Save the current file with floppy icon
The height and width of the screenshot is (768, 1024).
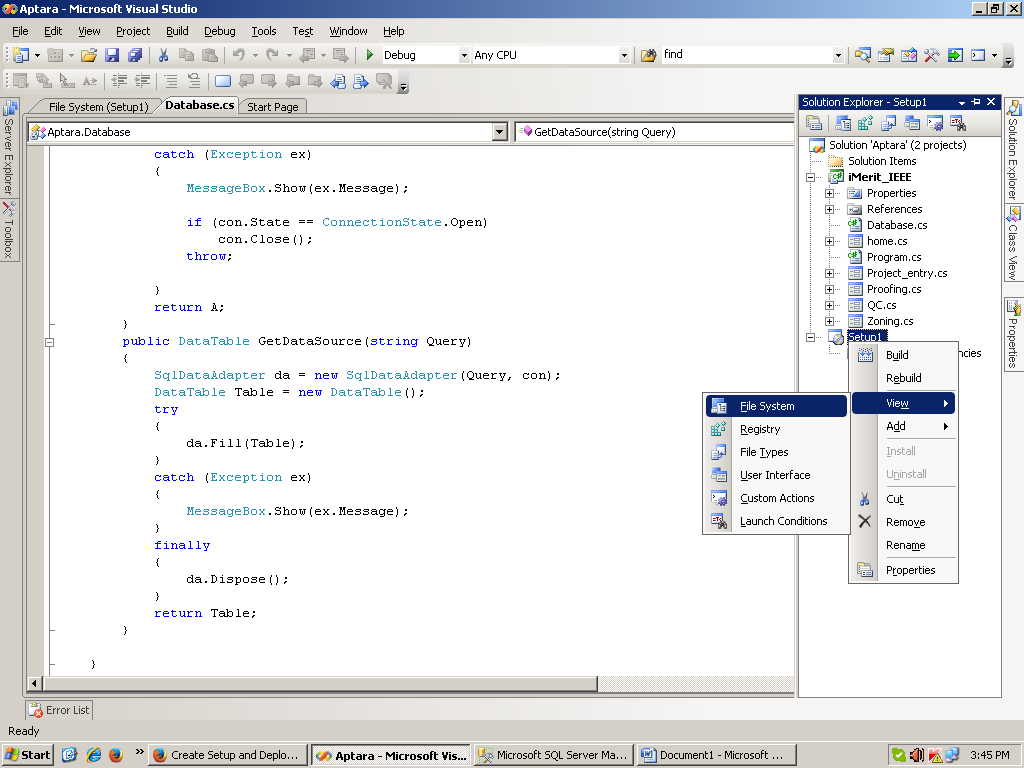112,56
